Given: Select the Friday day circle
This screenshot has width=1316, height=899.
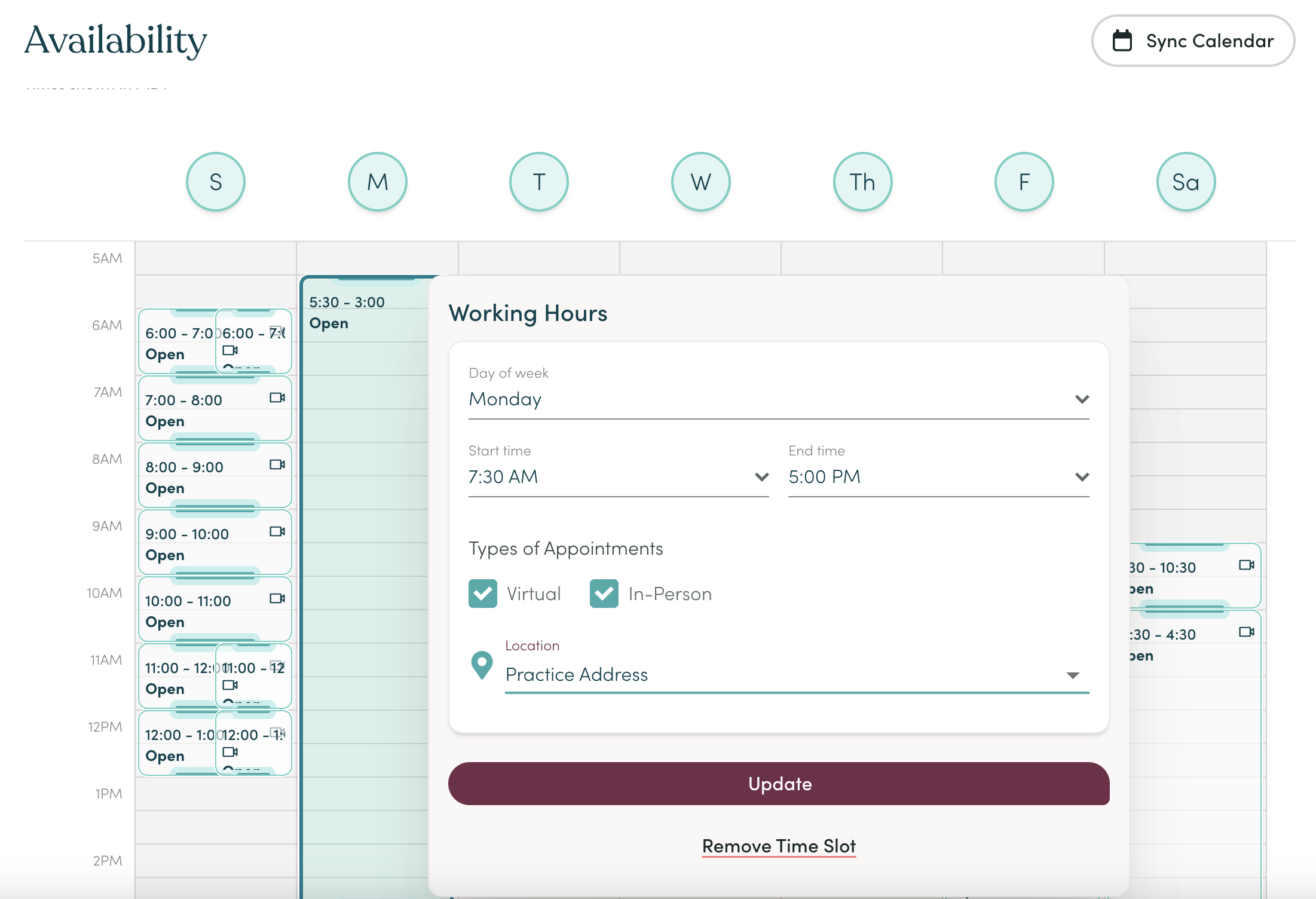Looking at the screenshot, I should tap(1024, 182).
